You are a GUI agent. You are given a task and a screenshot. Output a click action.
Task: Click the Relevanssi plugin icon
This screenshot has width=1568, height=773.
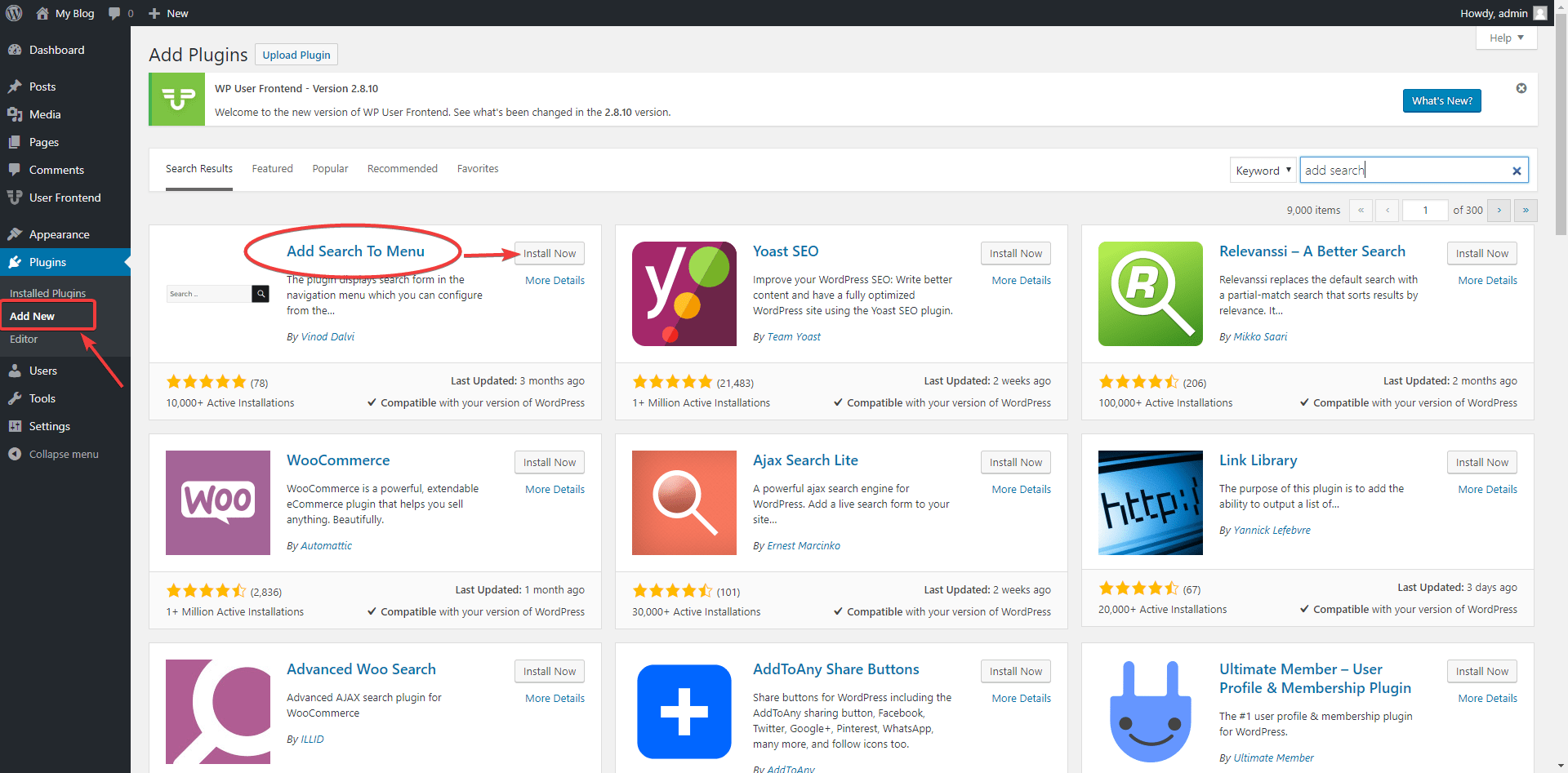[1151, 294]
